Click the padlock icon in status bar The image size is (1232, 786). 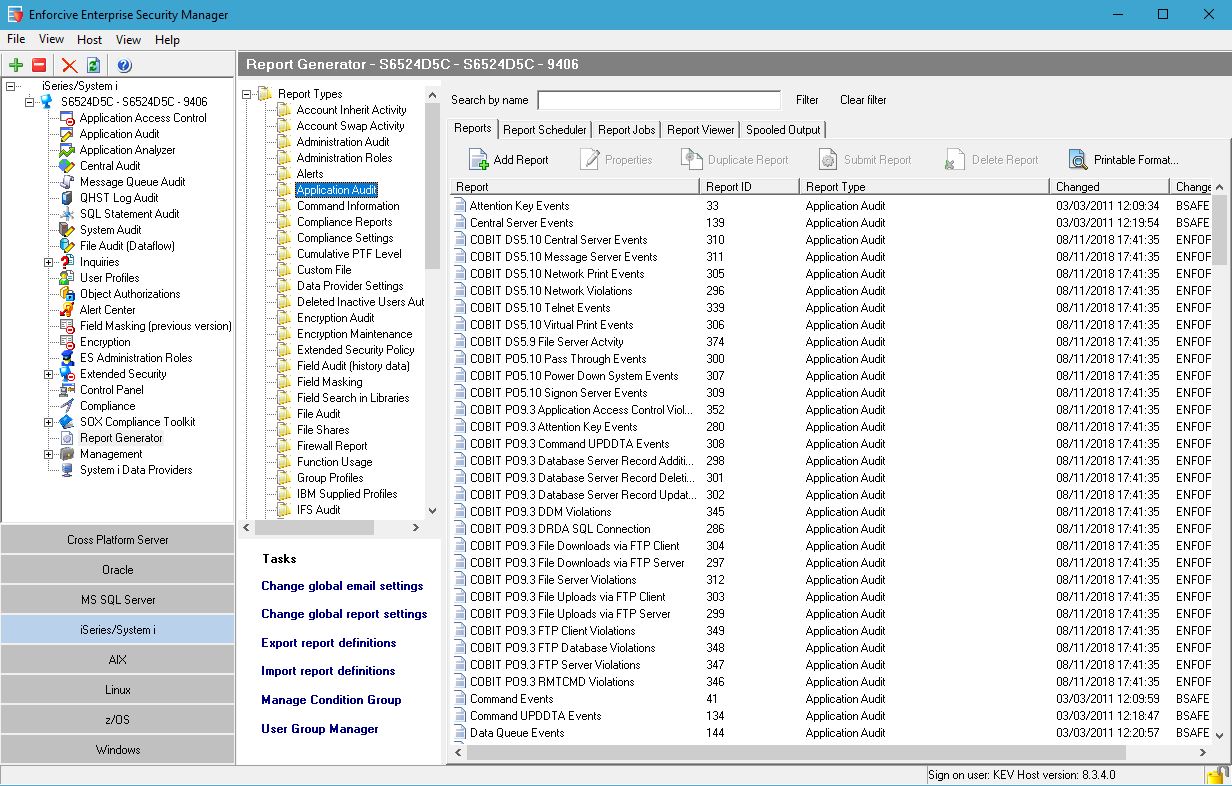tap(1217, 775)
